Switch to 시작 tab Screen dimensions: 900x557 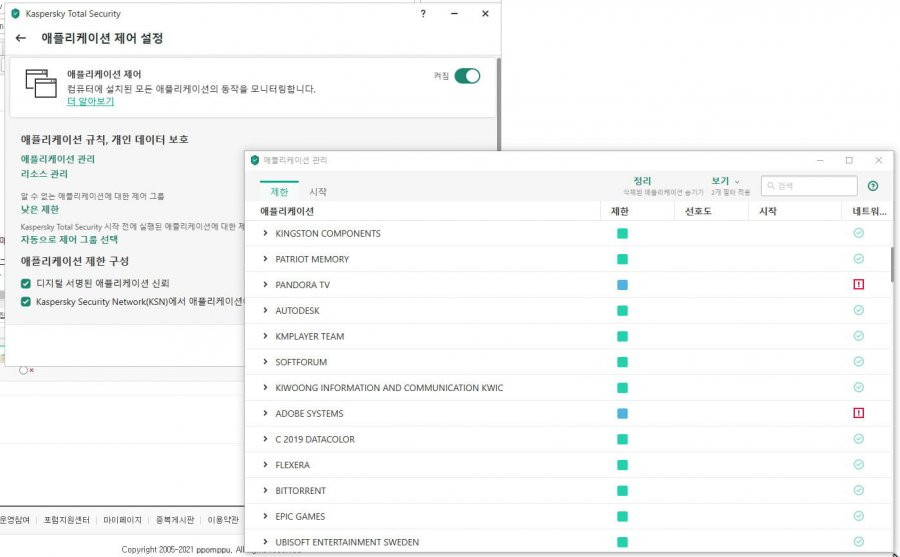(x=318, y=191)
